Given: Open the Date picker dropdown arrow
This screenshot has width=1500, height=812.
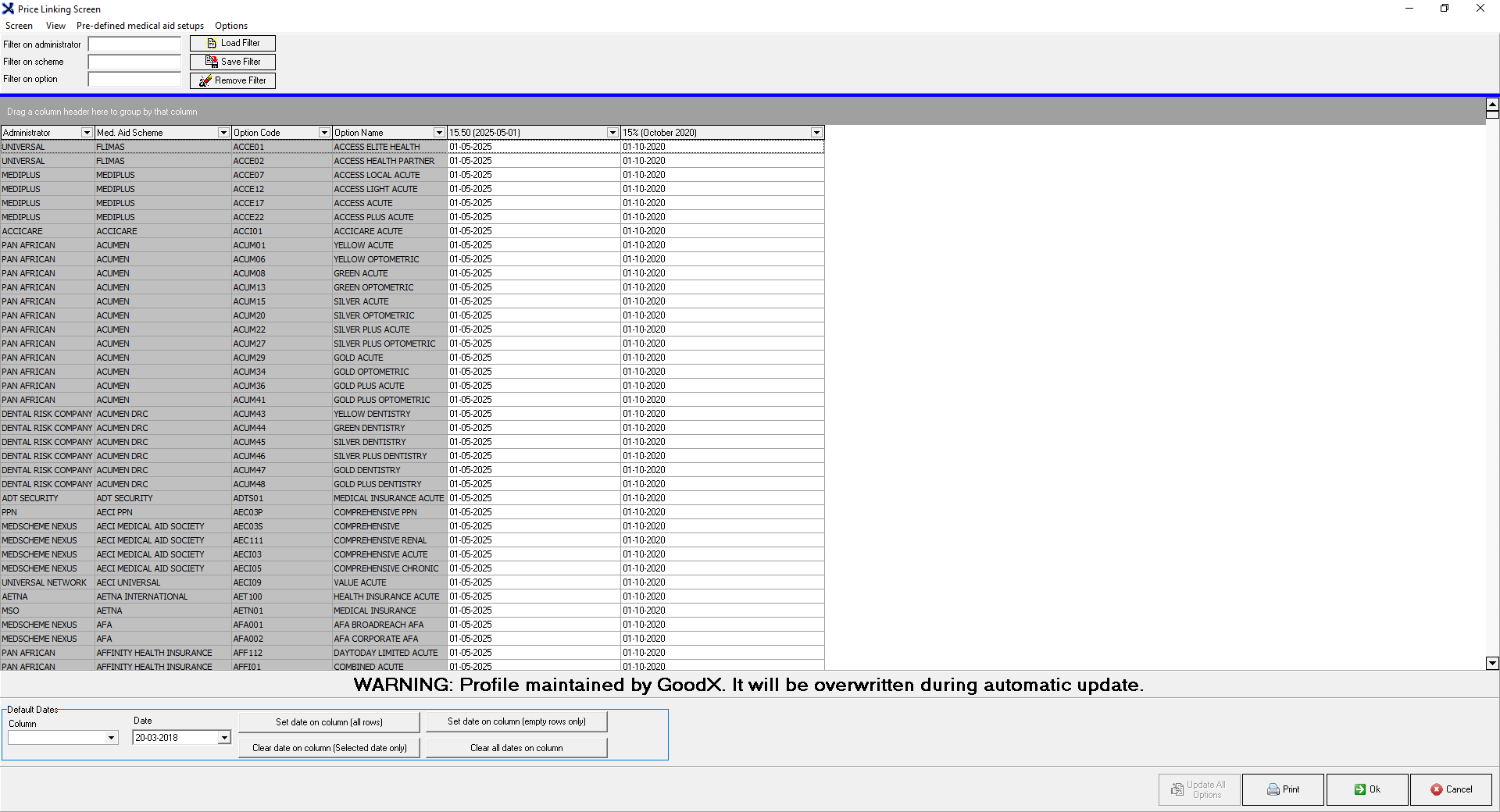Looking at the screenshot, I should 224,738.
